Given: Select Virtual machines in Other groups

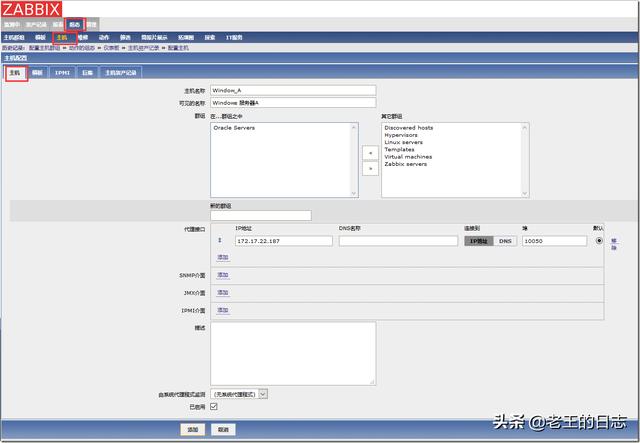Looking at the screenshot, I should tap(408, 157).
